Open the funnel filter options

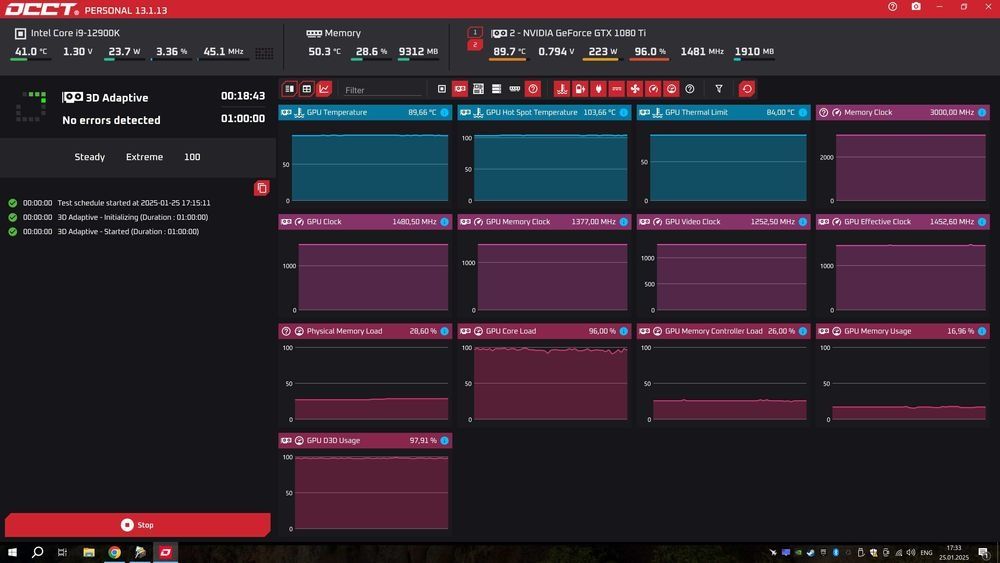click(x=719, y=89)
